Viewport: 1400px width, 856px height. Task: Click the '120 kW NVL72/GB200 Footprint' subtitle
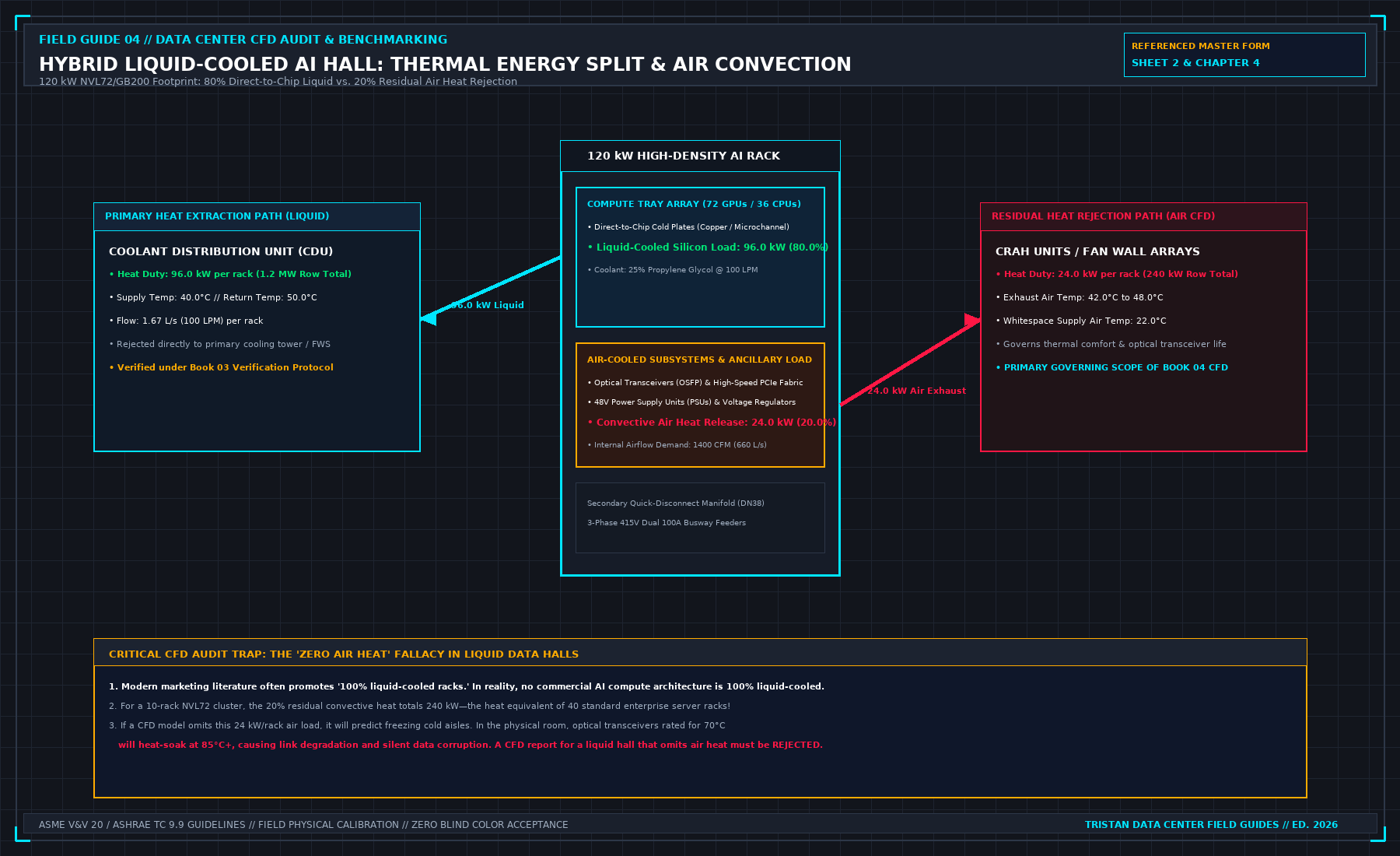pos(278,82)
